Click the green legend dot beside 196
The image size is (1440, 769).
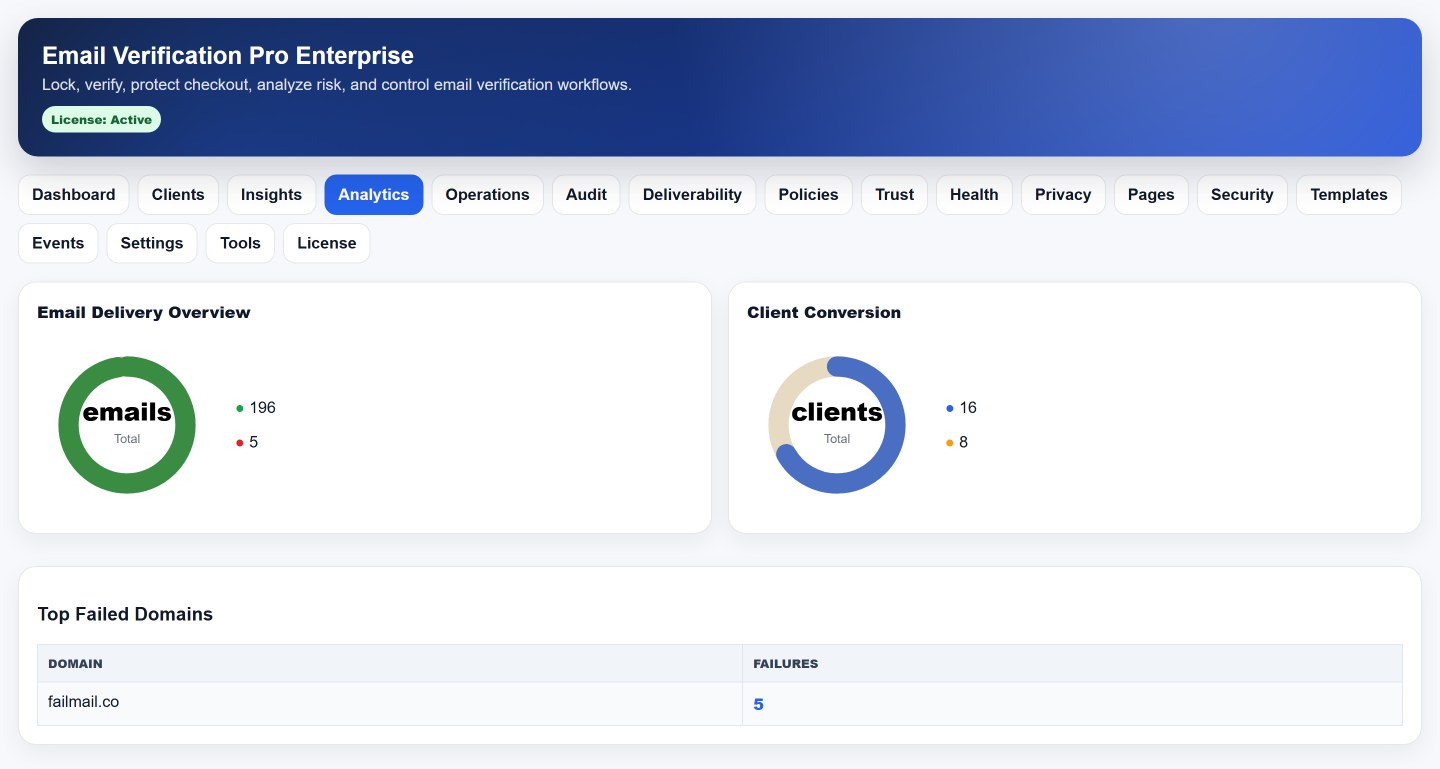pos(240,408)
